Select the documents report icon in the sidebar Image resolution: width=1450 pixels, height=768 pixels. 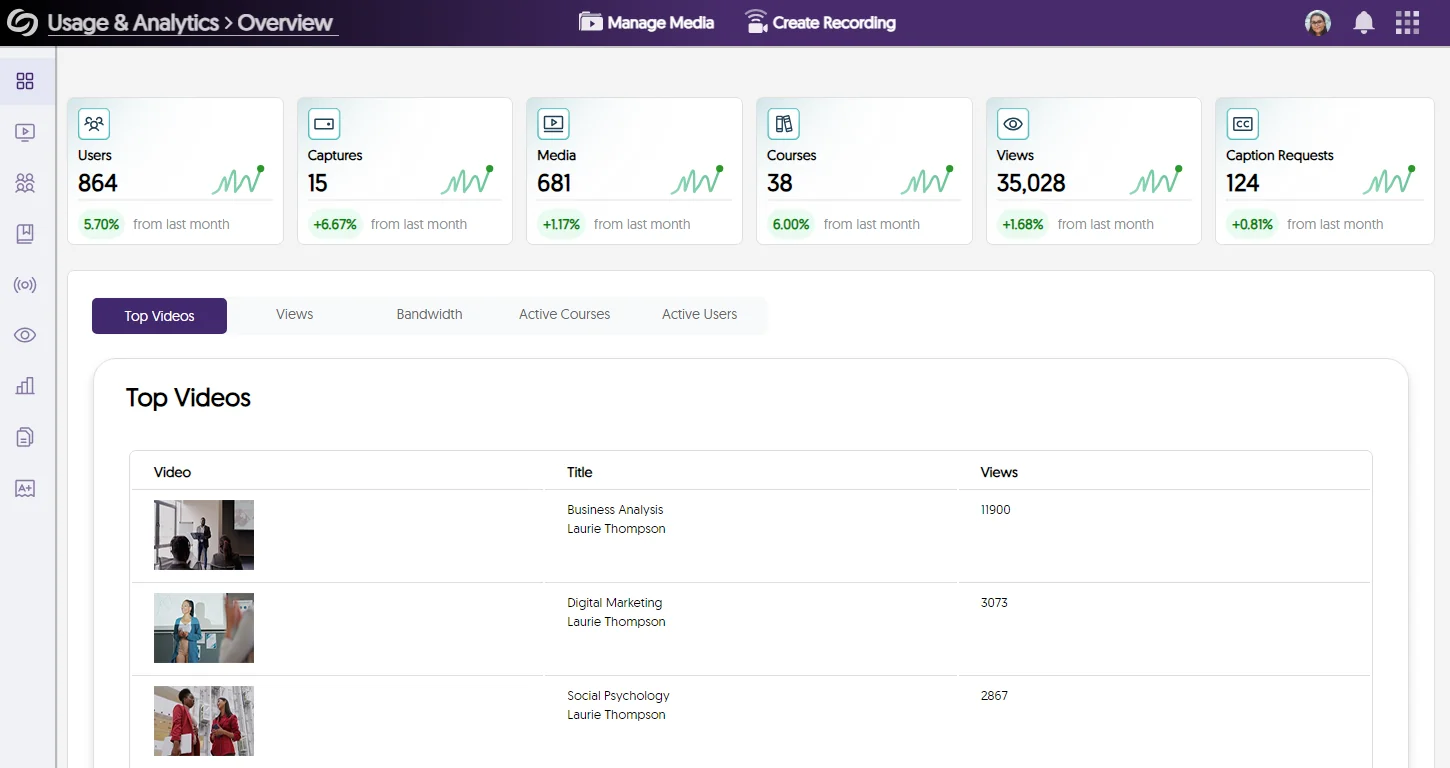(x=25, y=436)
